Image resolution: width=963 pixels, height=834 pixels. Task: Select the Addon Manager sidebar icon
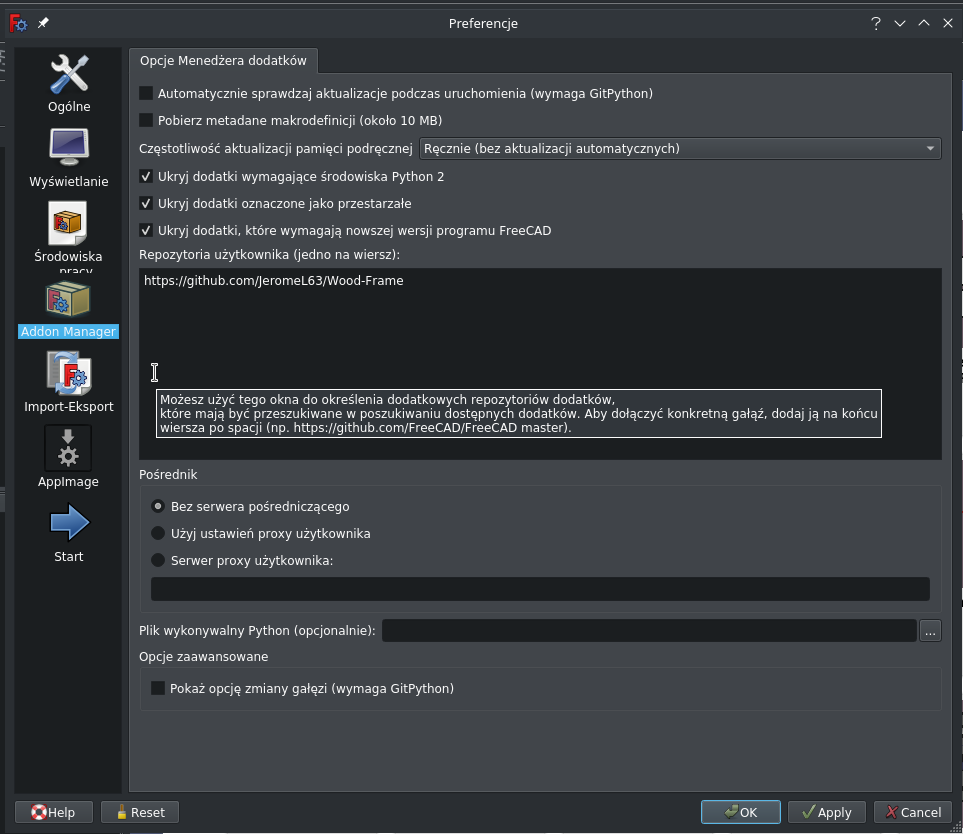[68, 310]
